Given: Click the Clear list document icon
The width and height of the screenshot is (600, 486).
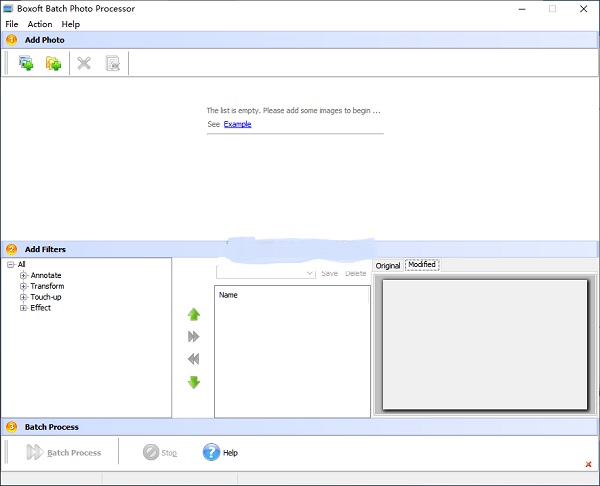Looking at the screenshot, I should (112, 63).
